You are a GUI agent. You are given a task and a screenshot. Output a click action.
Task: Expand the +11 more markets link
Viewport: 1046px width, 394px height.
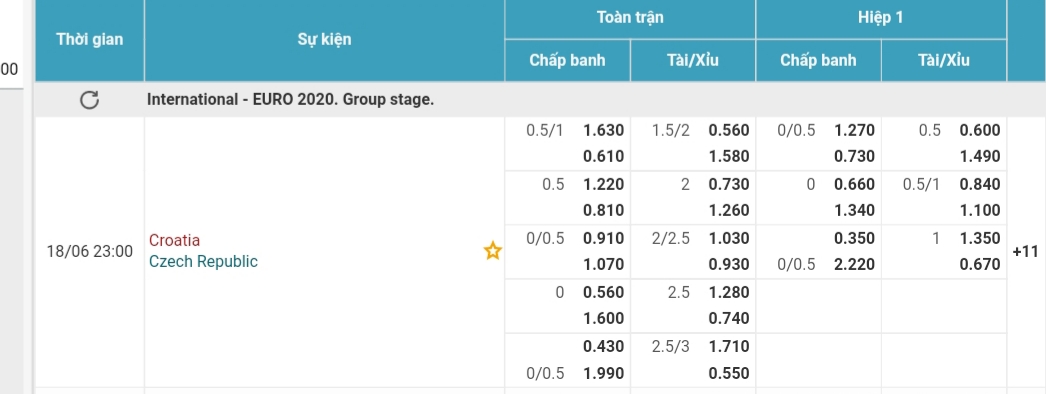point(1025,251)
